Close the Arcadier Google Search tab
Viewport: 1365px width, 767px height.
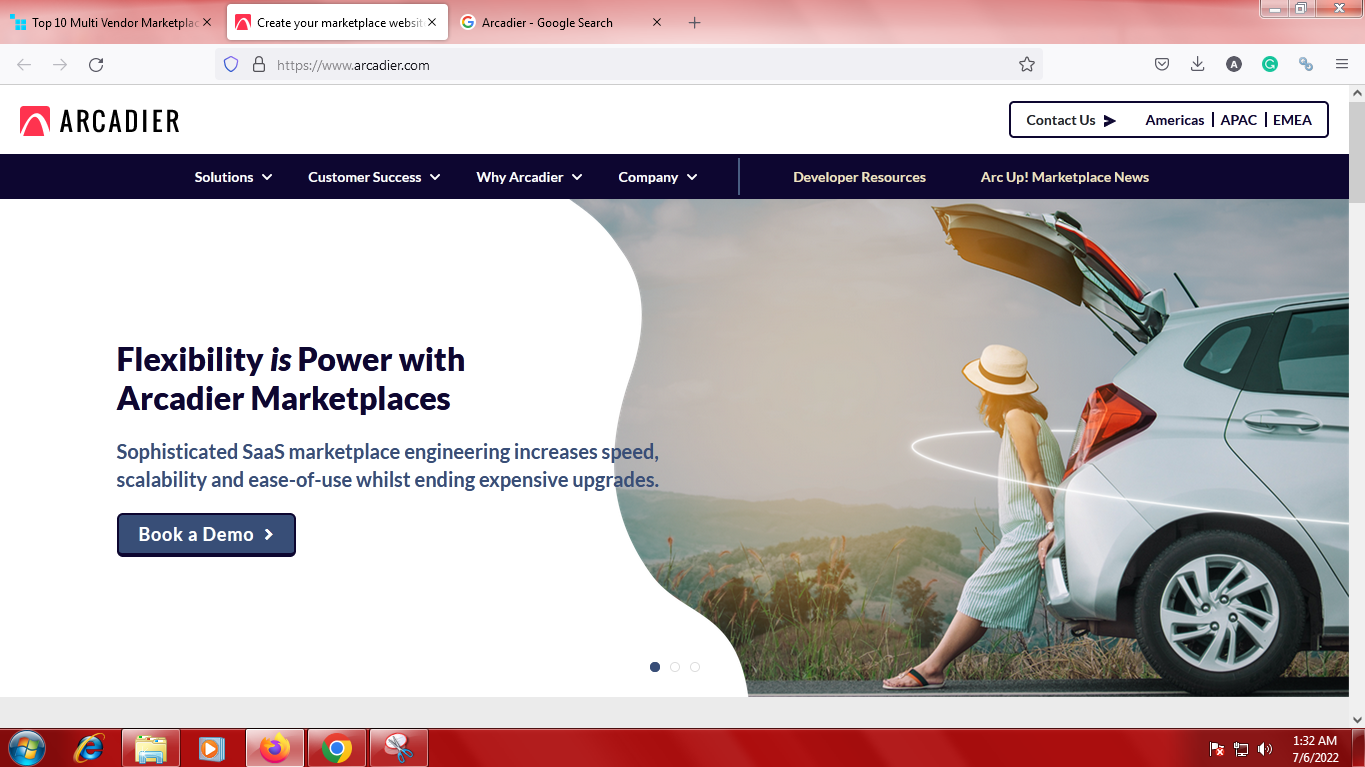coord(657,22)
